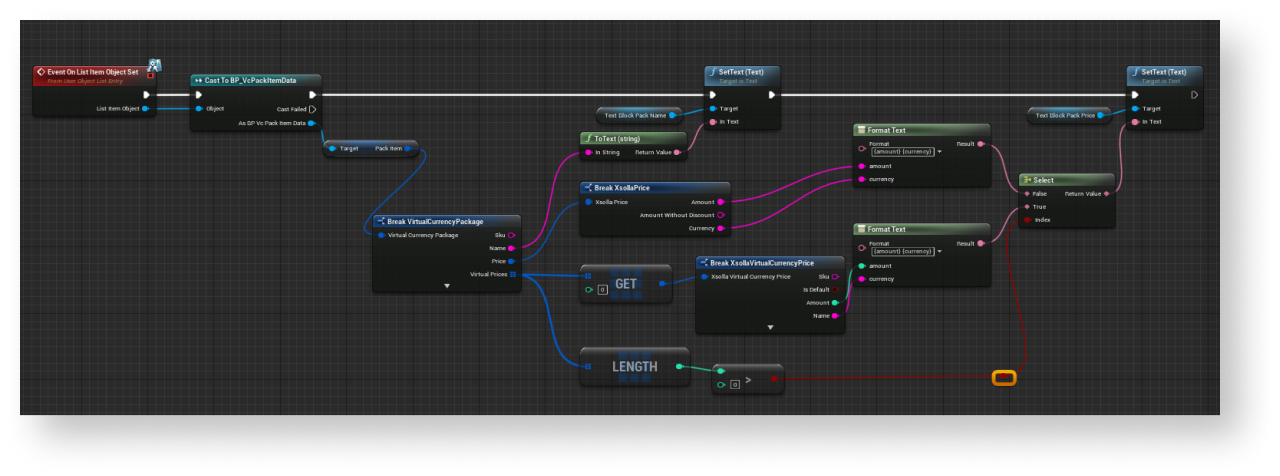The width and height of the screenshot is (1280, 476).
Task: Click the value input field on the greater-than node
Action: coord(733,385)
